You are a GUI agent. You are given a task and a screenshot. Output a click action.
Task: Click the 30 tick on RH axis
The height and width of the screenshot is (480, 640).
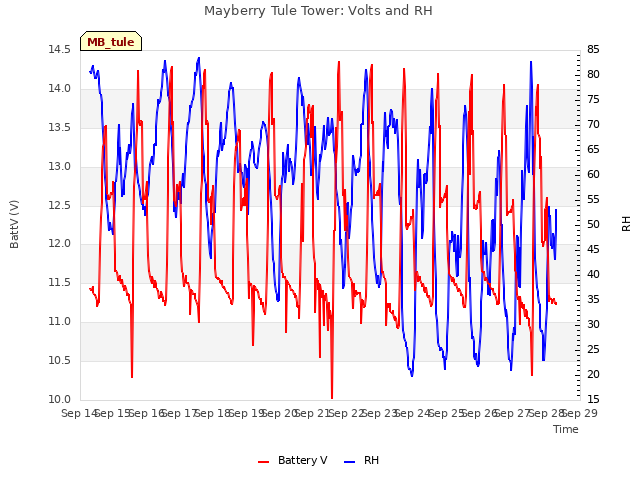[593, 324]
